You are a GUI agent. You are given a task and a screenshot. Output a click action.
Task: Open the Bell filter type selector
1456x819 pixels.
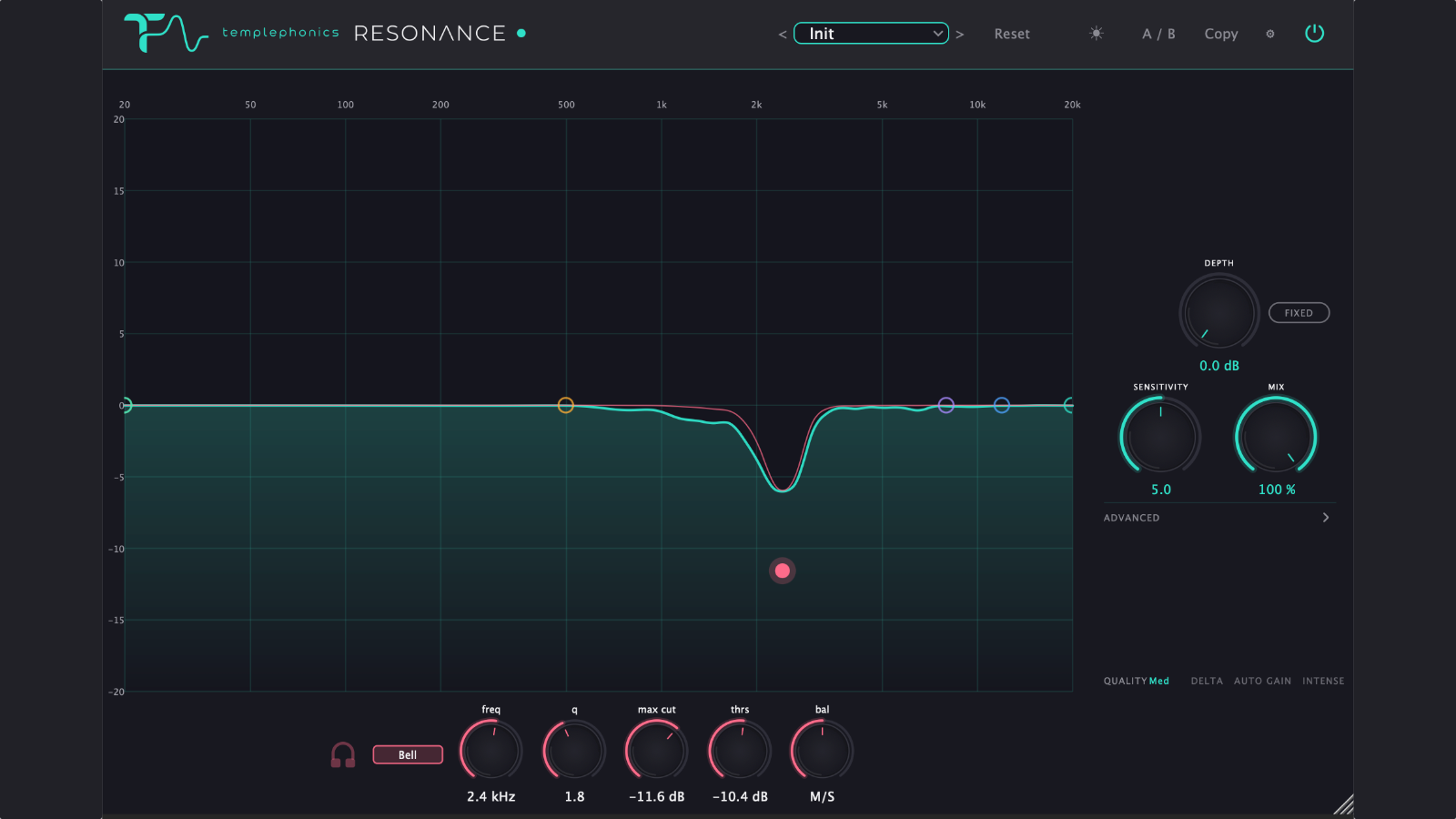point(408,754)
